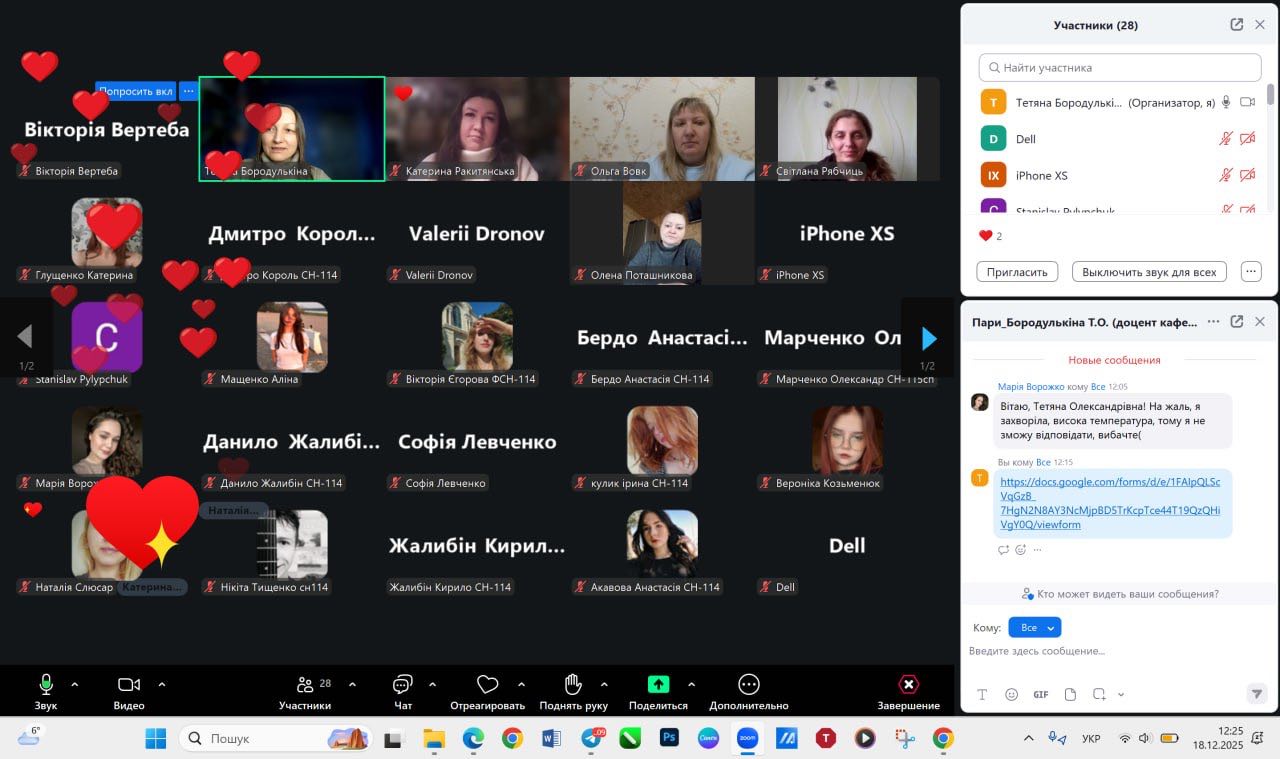The height and width of the screenshot is (759, 1280).
Task: Go to next page of video gallery
Action: click(928, 338)
